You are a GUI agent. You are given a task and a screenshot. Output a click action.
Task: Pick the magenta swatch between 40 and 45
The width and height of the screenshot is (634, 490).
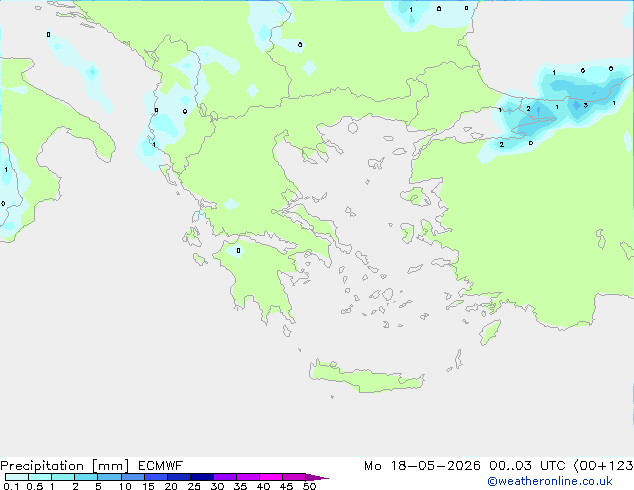(x=271, y=477)
